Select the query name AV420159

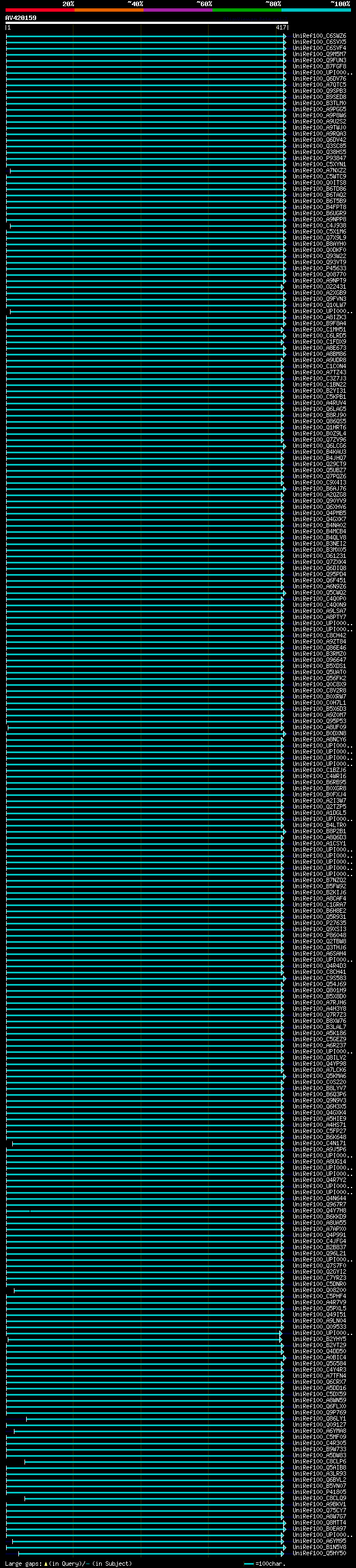pyautogui.click(x=21, y=18)
